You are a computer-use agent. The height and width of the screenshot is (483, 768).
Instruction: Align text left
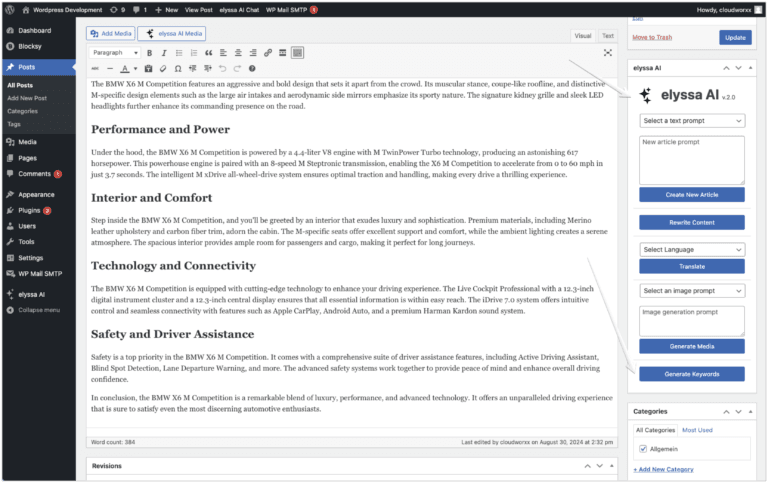pyautogui.click(x=223, y=53)
